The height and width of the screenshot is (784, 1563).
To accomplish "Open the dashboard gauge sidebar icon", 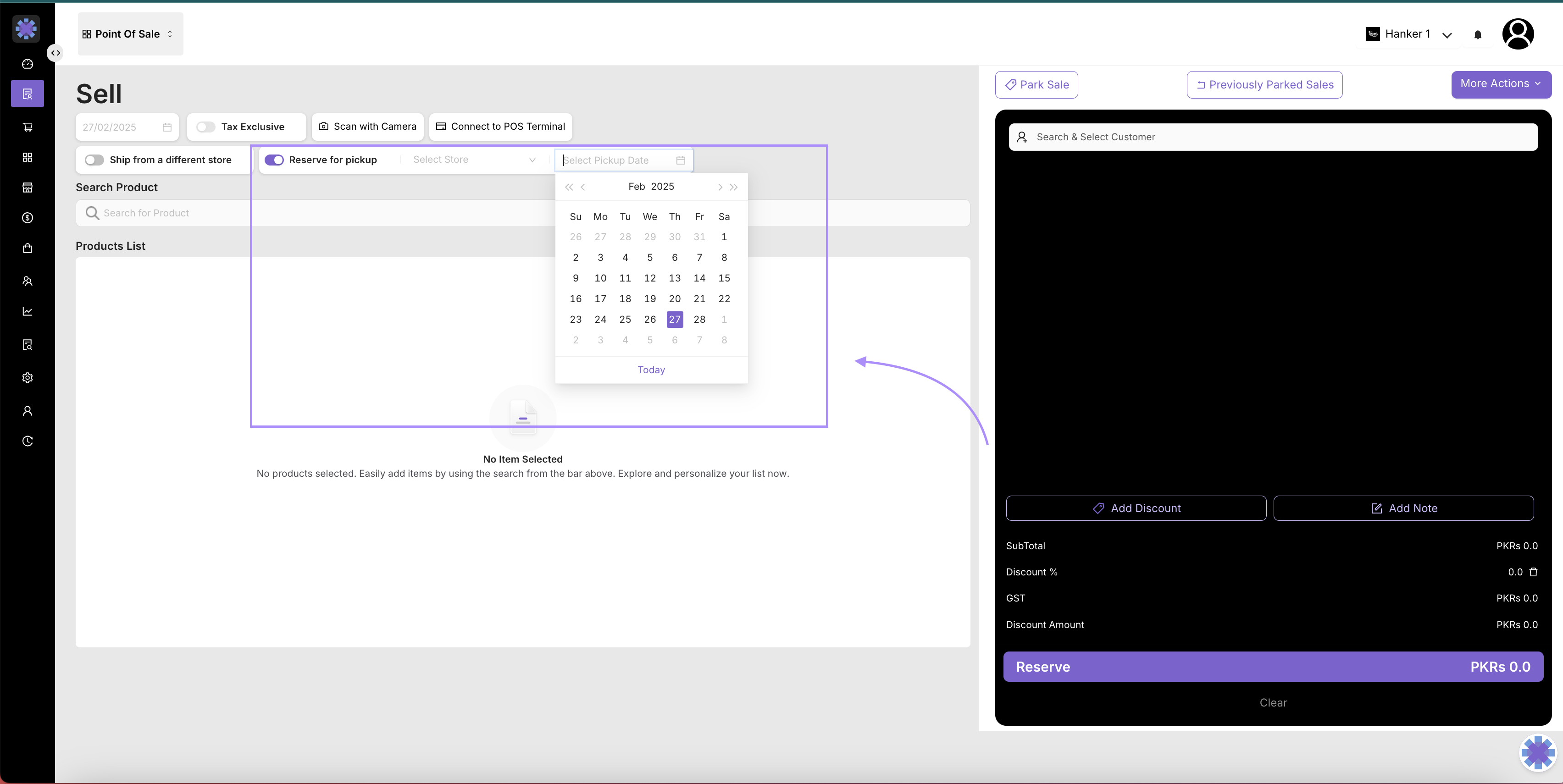I will tap(28, 64).
